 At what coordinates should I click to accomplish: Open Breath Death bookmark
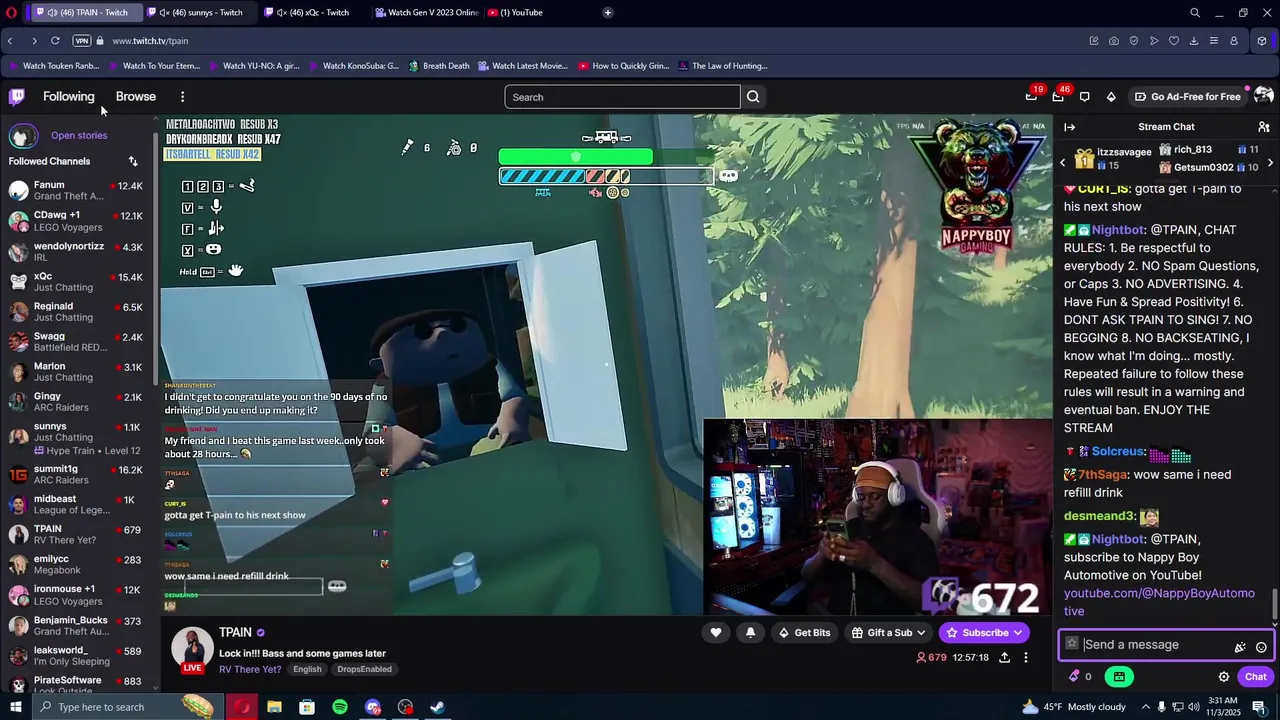coord(438,66)
